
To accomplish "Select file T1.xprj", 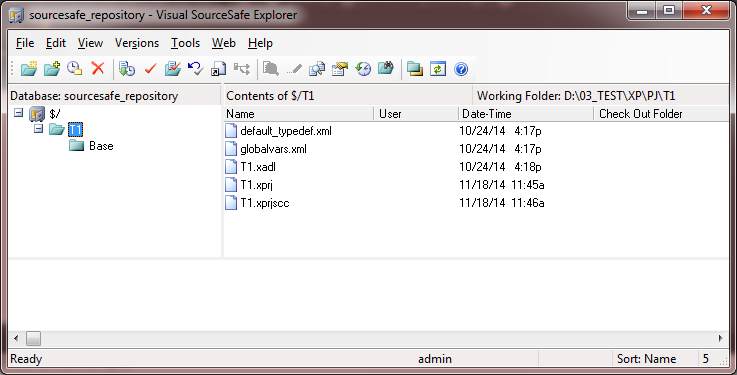I will 256,185.
